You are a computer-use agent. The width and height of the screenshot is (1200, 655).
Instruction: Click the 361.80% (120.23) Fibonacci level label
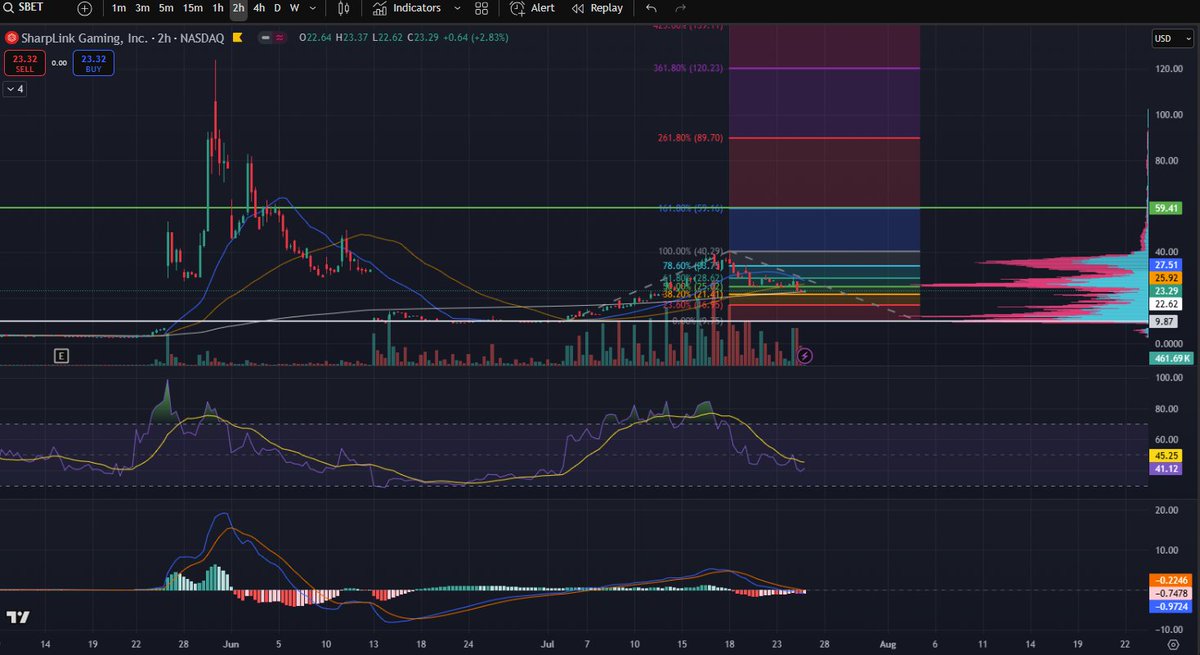click(x=687, y=68)
